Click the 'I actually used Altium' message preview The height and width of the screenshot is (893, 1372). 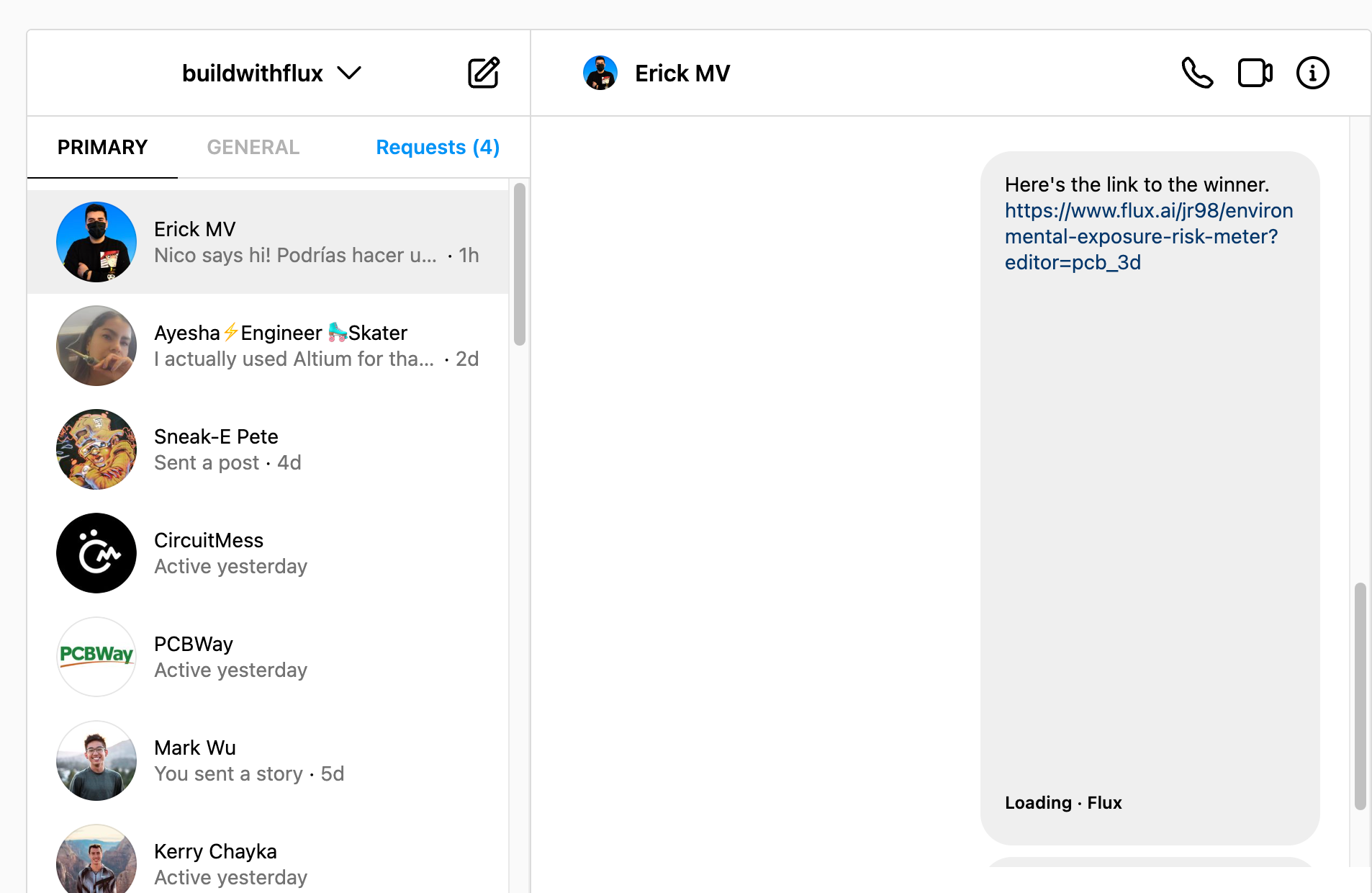(x=294, y=359)
